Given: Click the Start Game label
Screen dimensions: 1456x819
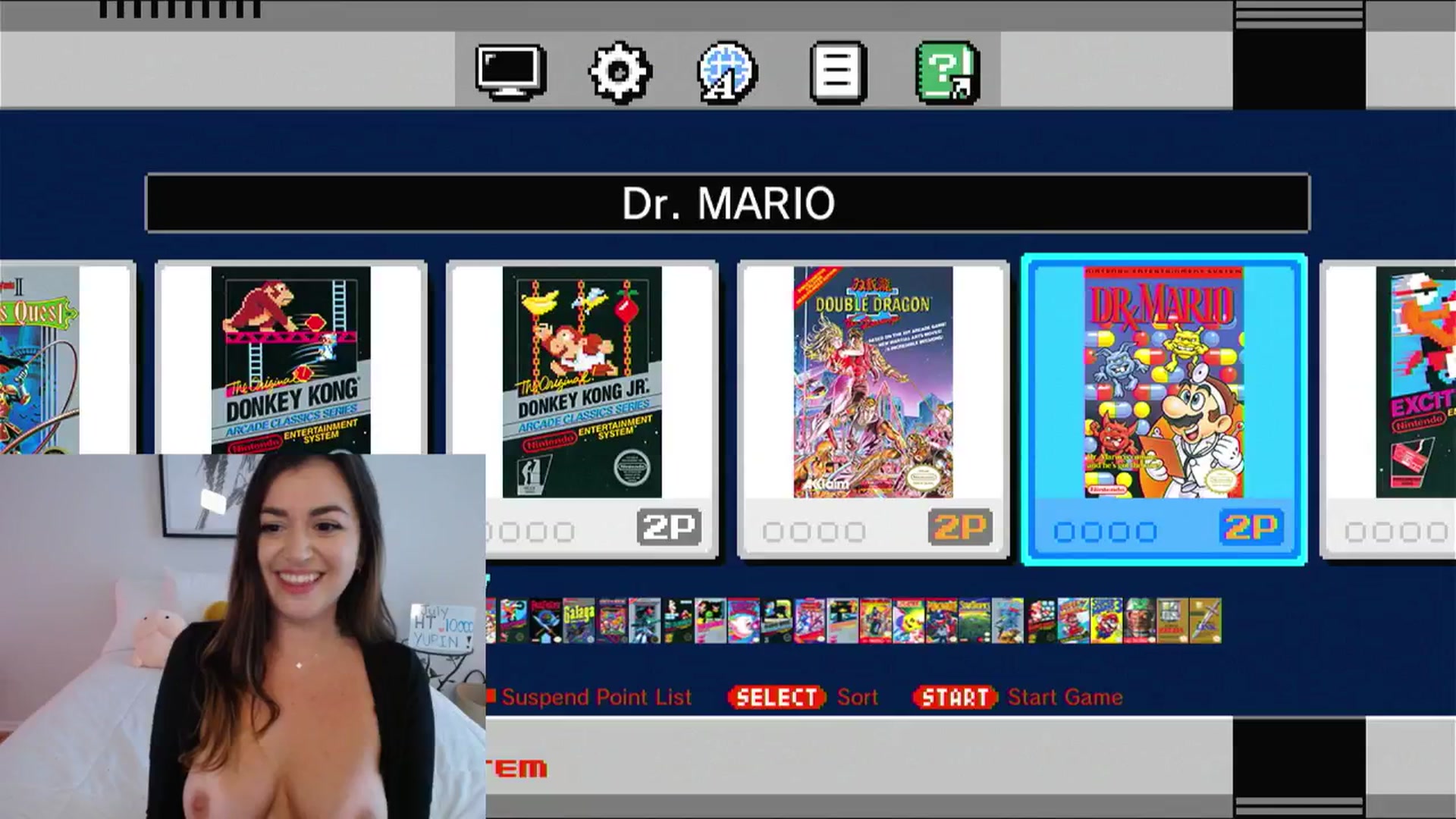Looking at the screenshot, I should [1065, 697].
